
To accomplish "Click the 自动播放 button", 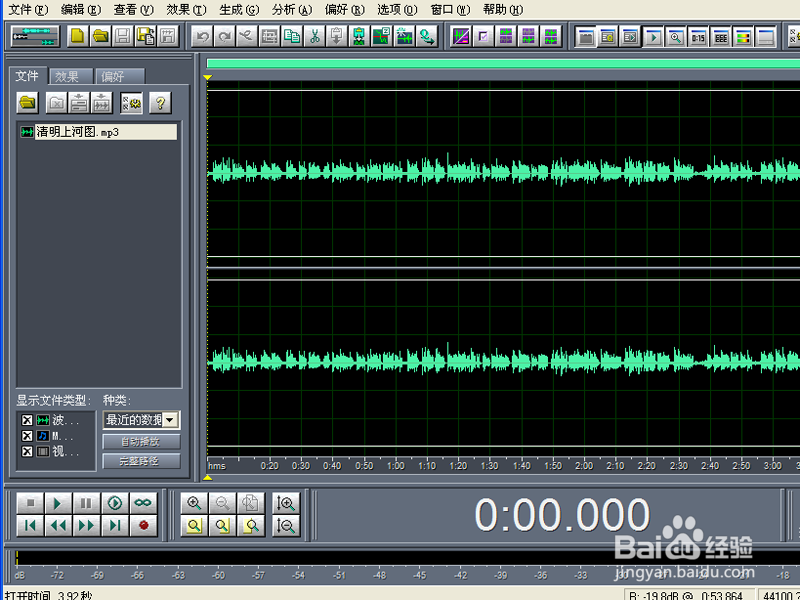I will [x=141, y=442].
